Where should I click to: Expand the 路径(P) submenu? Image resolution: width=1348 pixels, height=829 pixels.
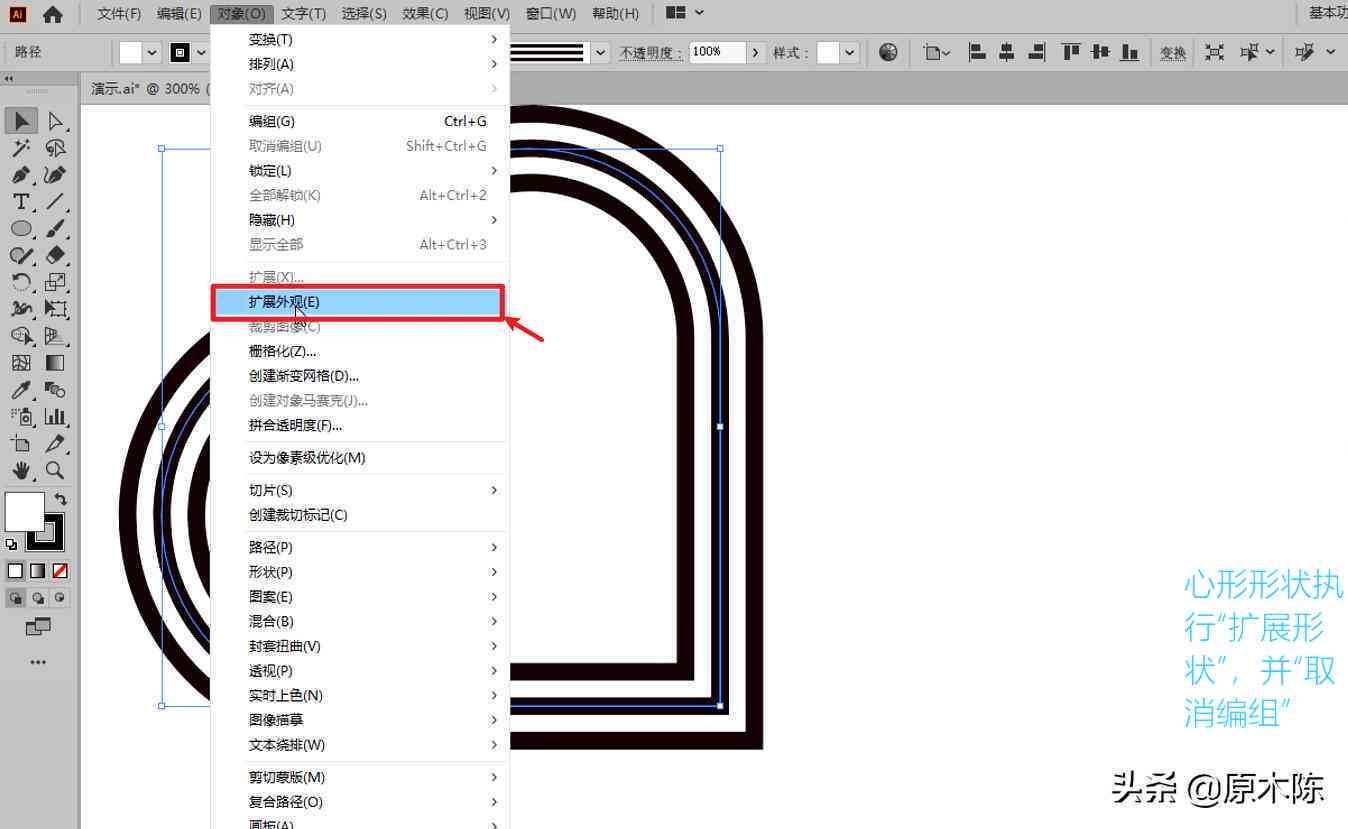coord(360,547)
